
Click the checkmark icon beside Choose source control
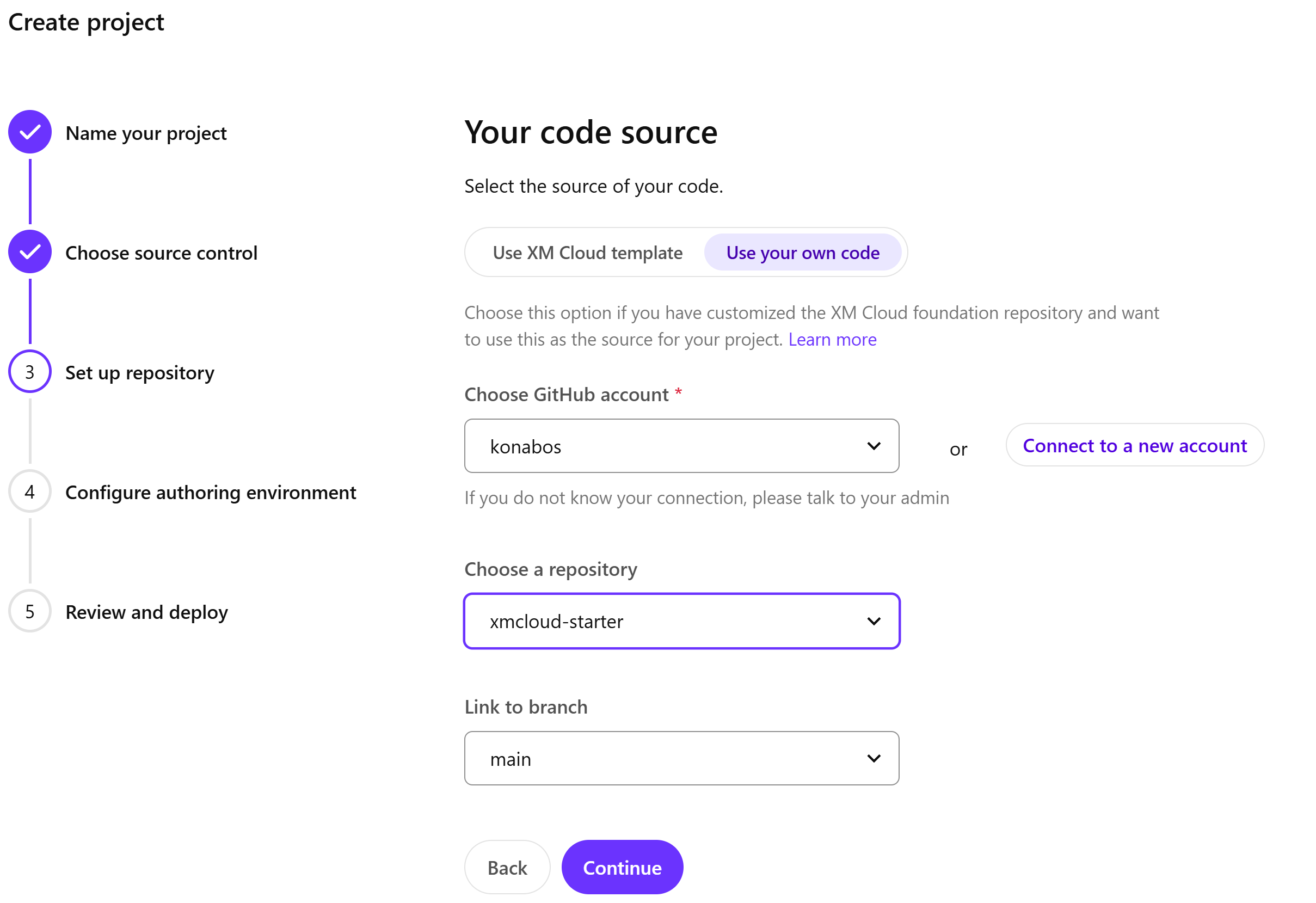29,251
